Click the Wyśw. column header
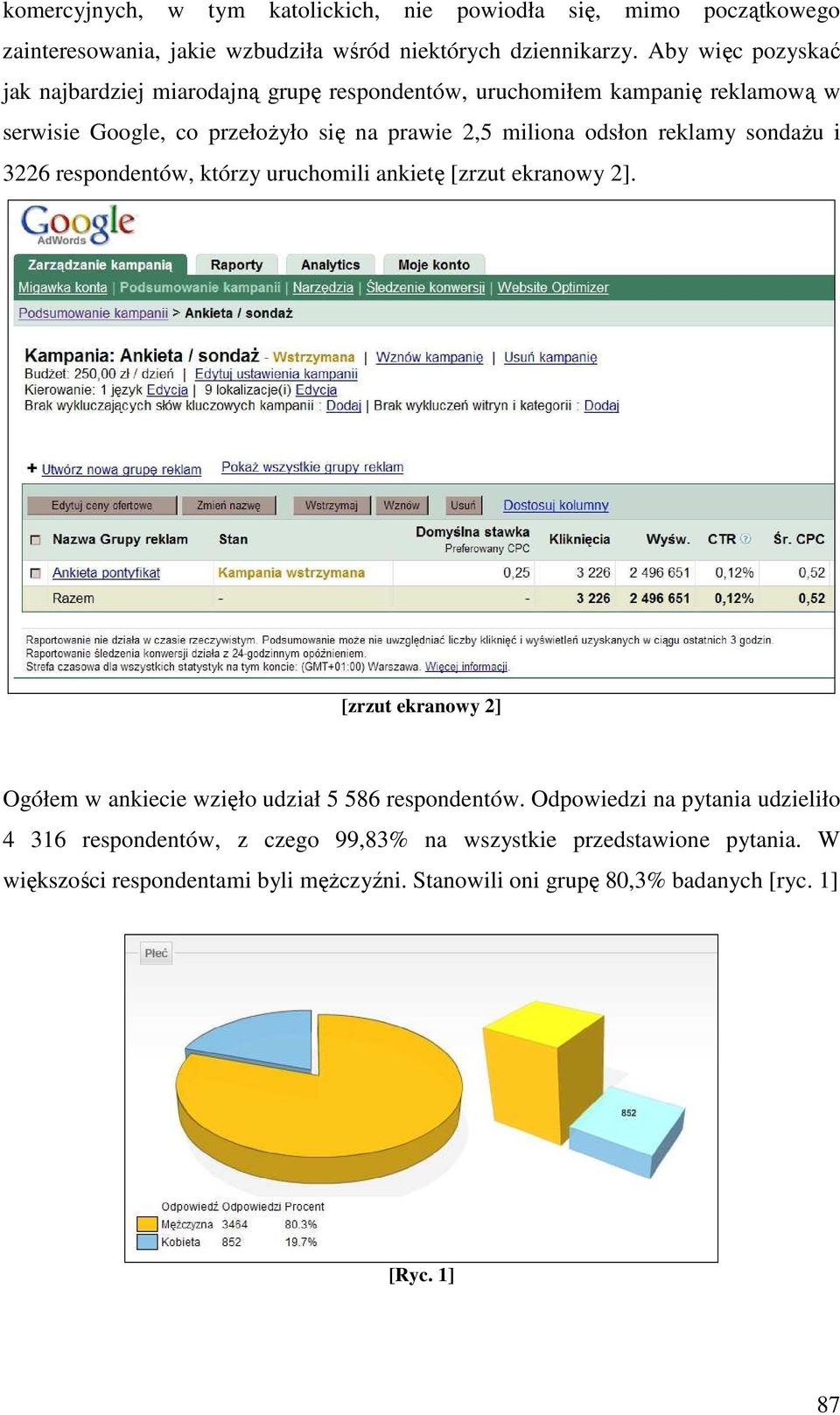 pos(668,539)
